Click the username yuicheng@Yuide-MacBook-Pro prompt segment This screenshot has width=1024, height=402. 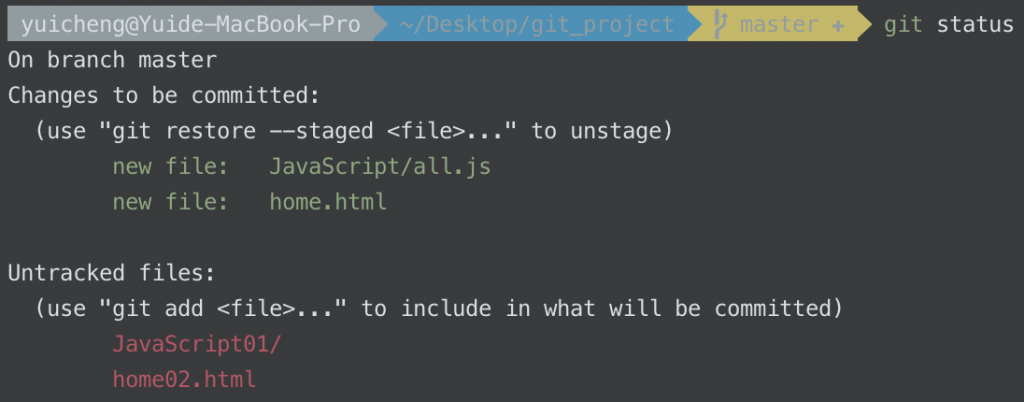pos(191,25)
